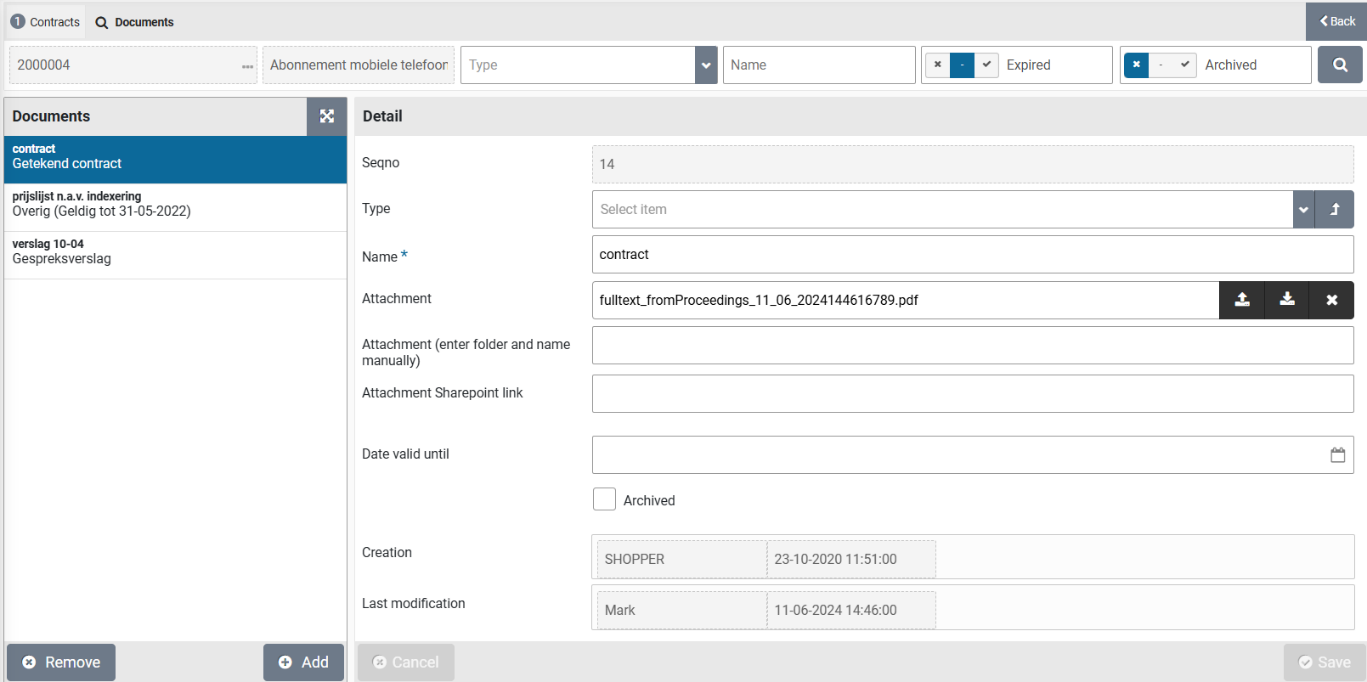Switch to the Documents tab

(135, 22)
